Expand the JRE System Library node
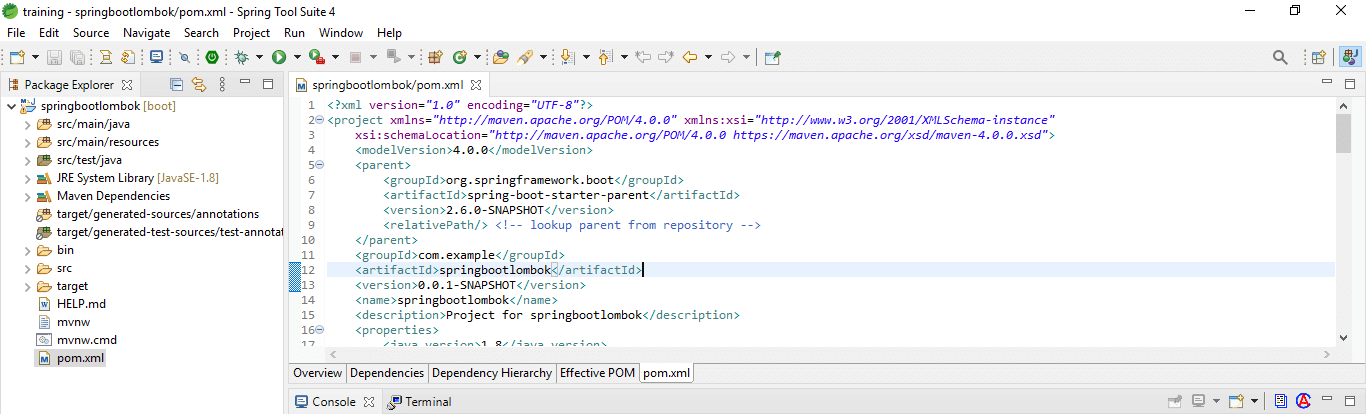The image size is (1366, 414). point(28,178)
